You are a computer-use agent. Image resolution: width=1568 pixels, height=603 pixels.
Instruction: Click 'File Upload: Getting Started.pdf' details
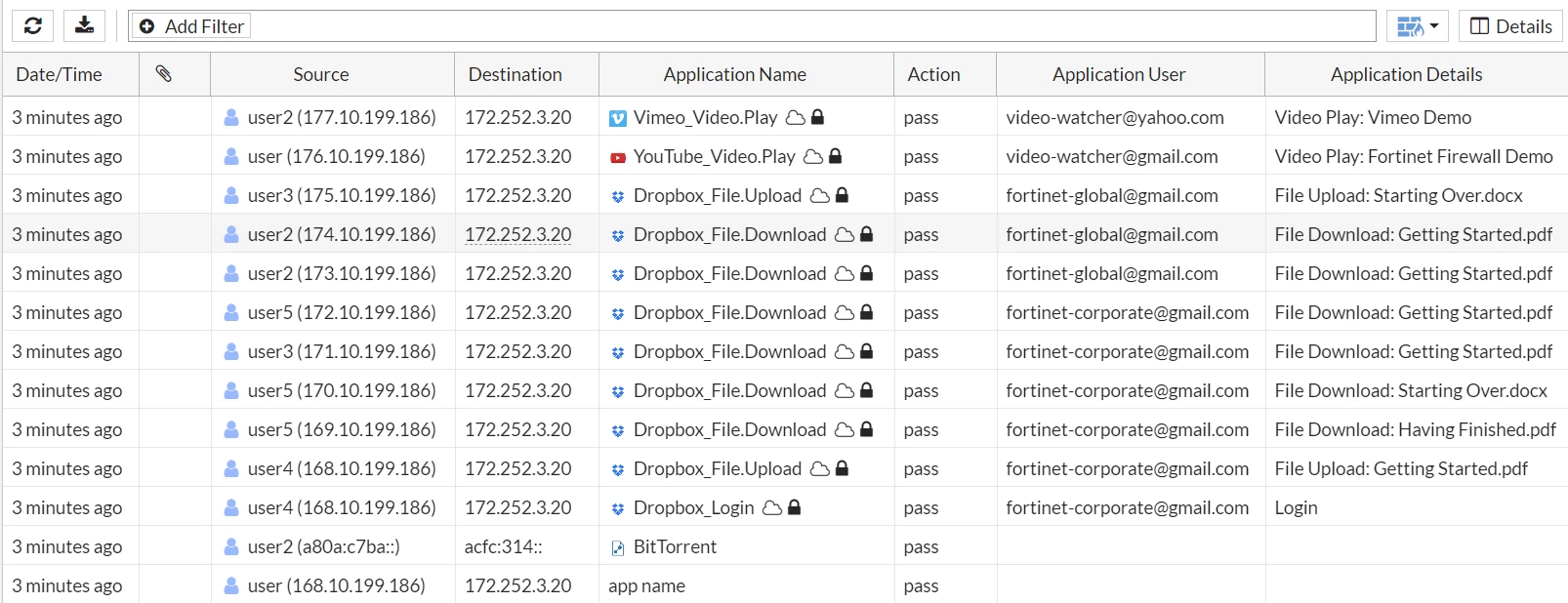point(1401,468)
